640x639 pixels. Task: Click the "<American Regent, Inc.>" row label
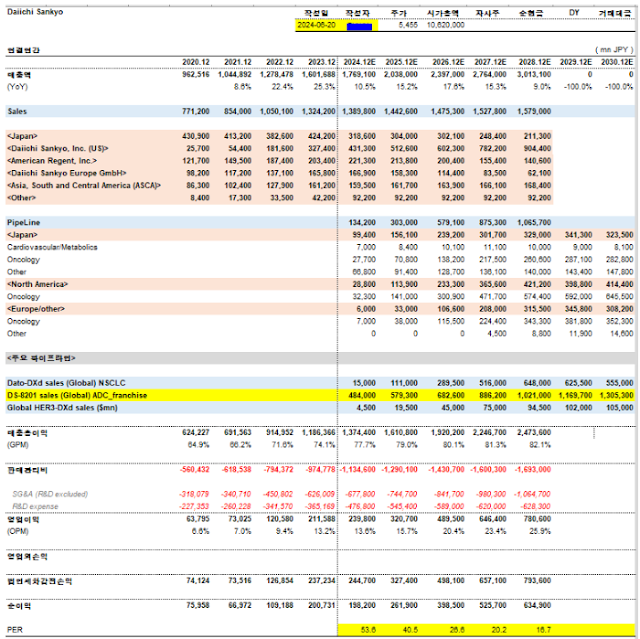click(x=52, y=161)
